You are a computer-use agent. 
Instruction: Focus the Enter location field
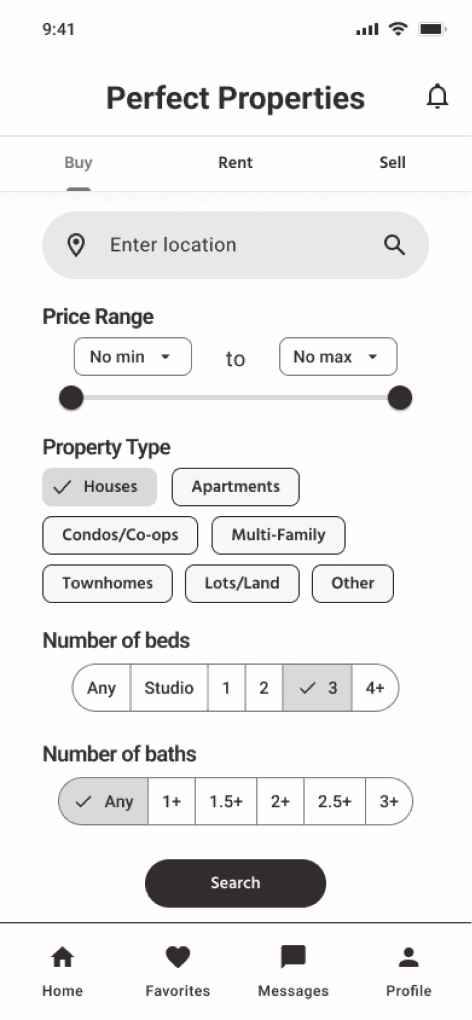(x=235, y=245)
